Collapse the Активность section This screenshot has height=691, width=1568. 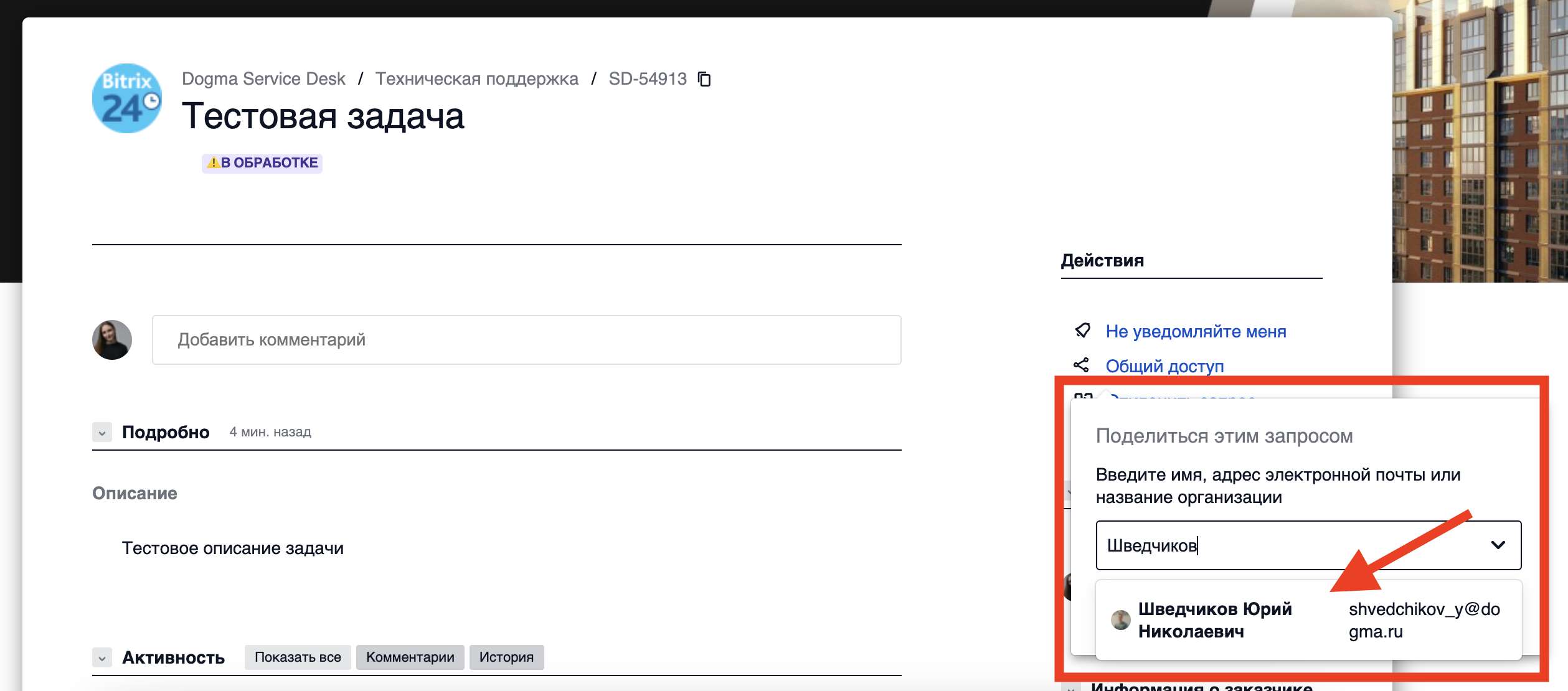[x=102, y=657]
